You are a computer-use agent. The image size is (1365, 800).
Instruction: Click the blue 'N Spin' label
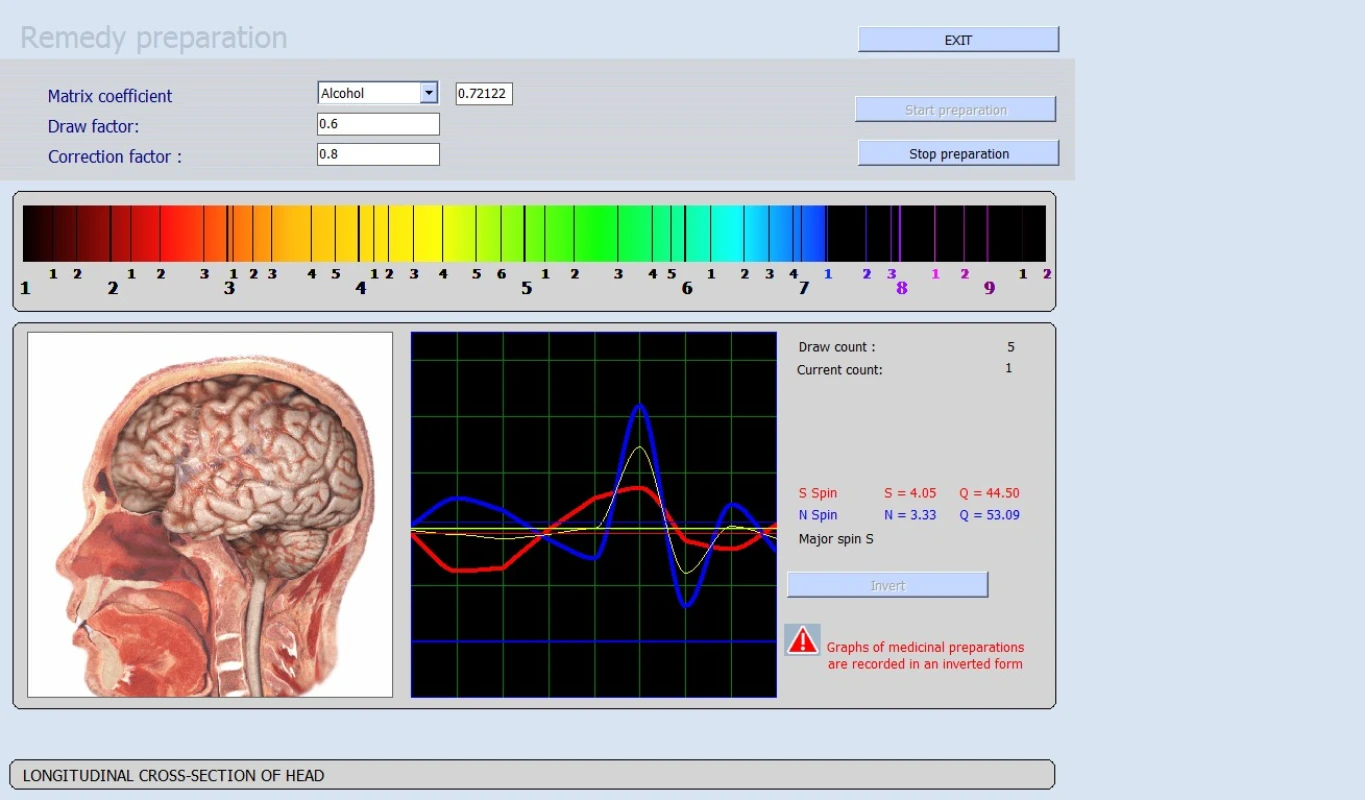[x=818, y=515]
